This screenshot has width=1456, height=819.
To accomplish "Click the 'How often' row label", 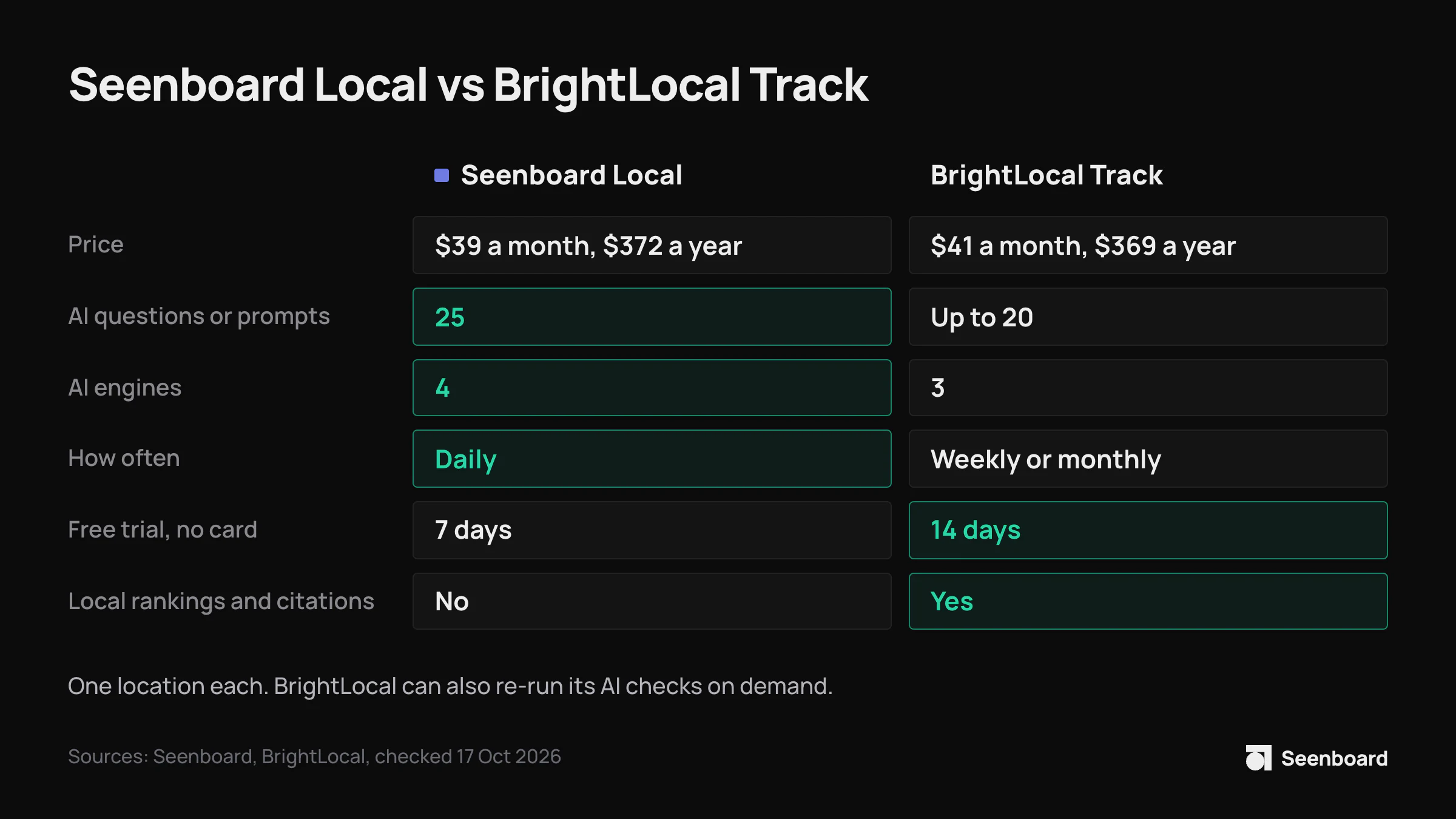I will 124,458.
